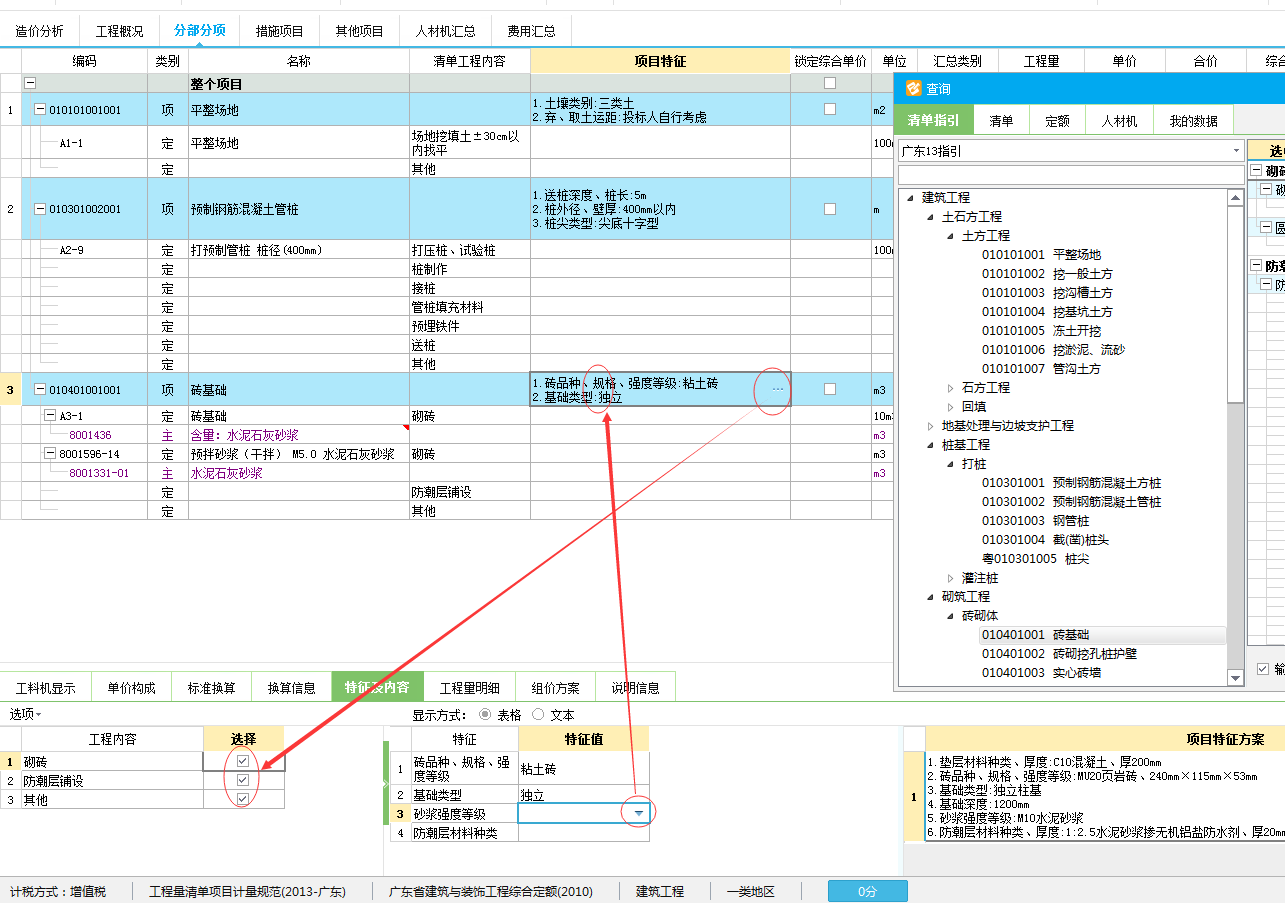The width and height of the screenshot is (1285, 903).
Task: Click 工程量清单项目计量规范(2013-广东) in status bar
Action: (247, 891)
